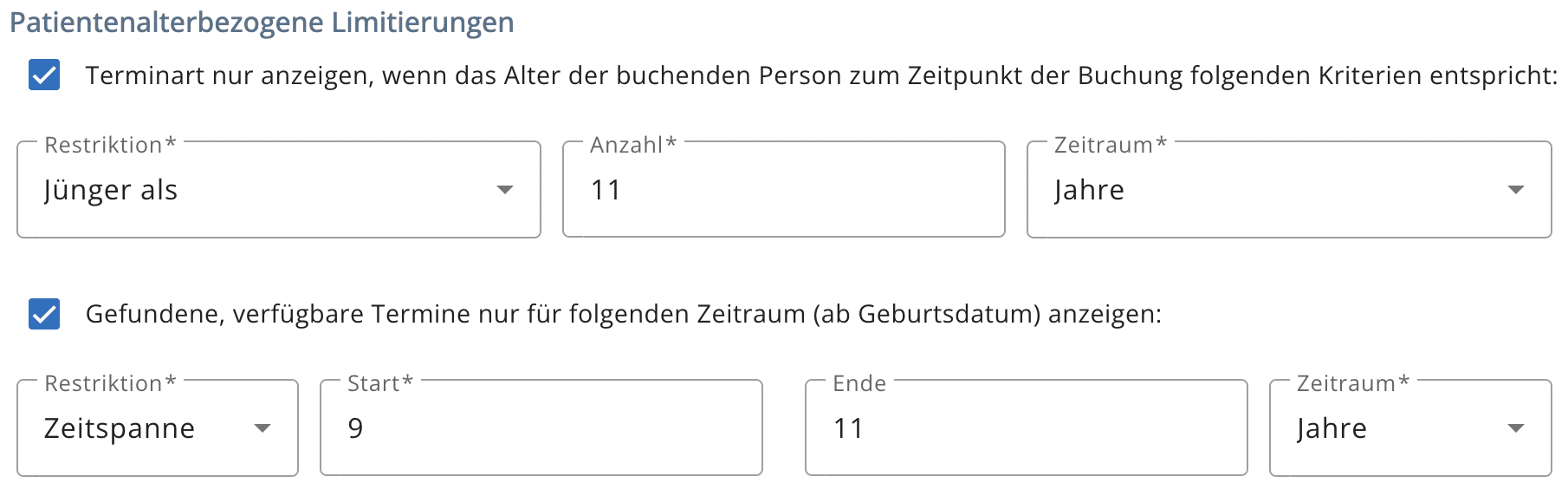Screen dimensions: 1568x496
Task: Click the upper 'Restriktion*' field label
Action: pos(110,145)
